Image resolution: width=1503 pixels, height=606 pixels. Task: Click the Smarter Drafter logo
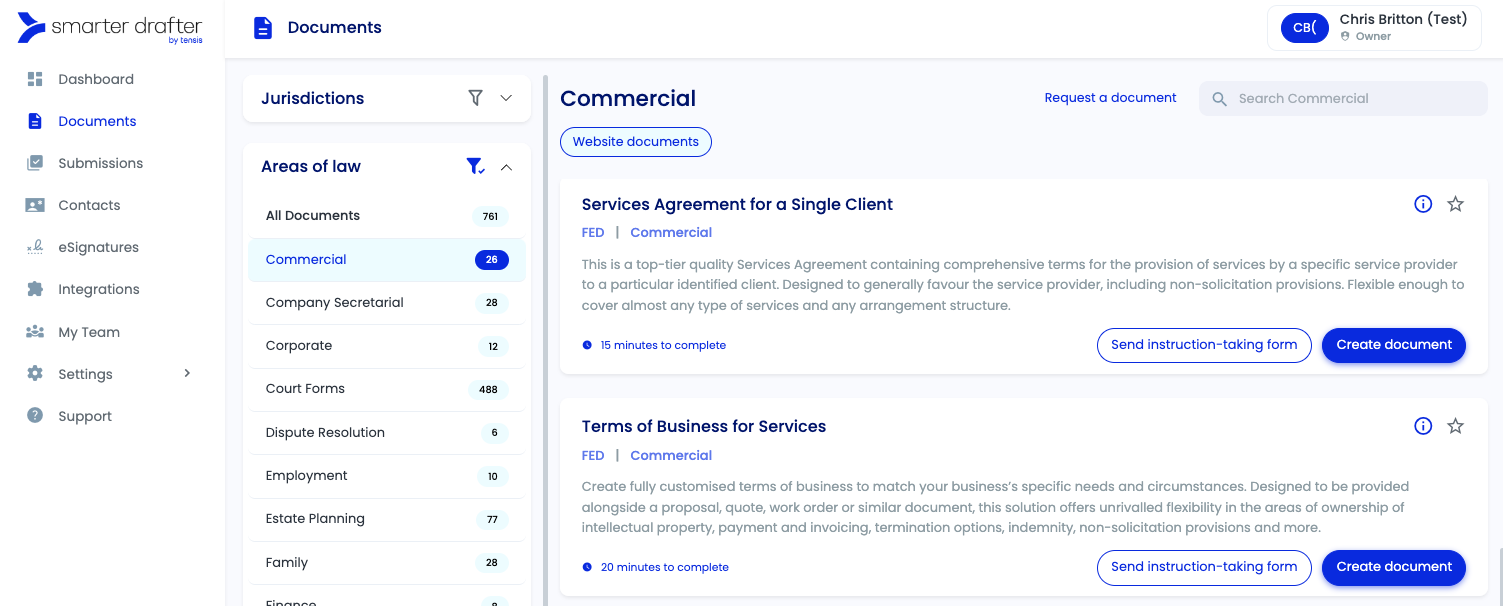click(x=108, y=27)
